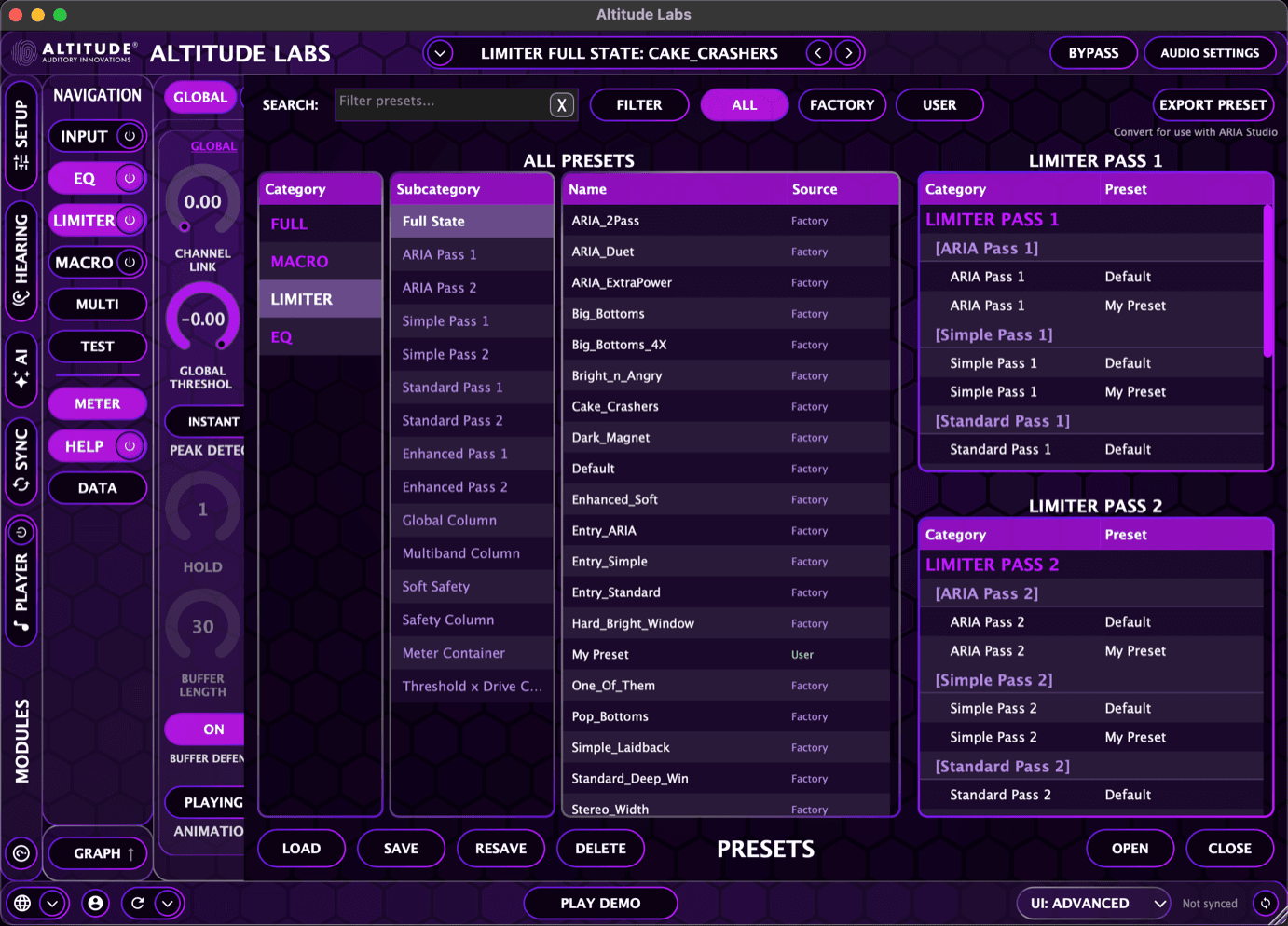Load the Cake_Crashers preset with Load button
The width and height of the screenshot is (1288, 926).
[301, 848]
